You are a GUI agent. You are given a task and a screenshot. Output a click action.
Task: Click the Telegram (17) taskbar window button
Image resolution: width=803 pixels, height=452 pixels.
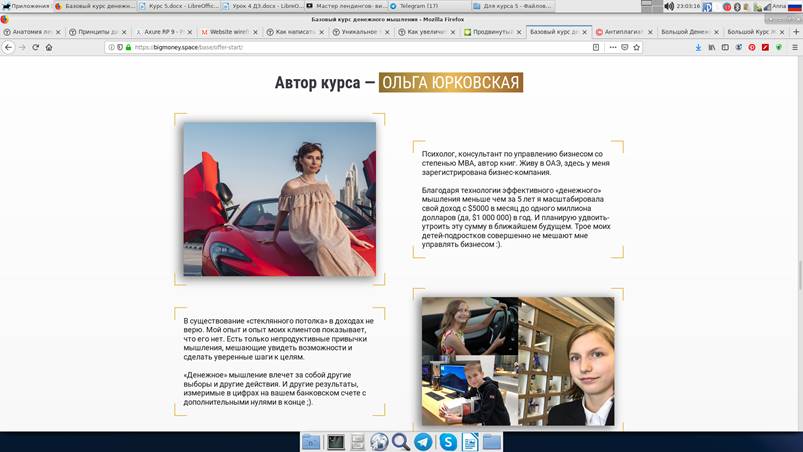pos(420,6)
